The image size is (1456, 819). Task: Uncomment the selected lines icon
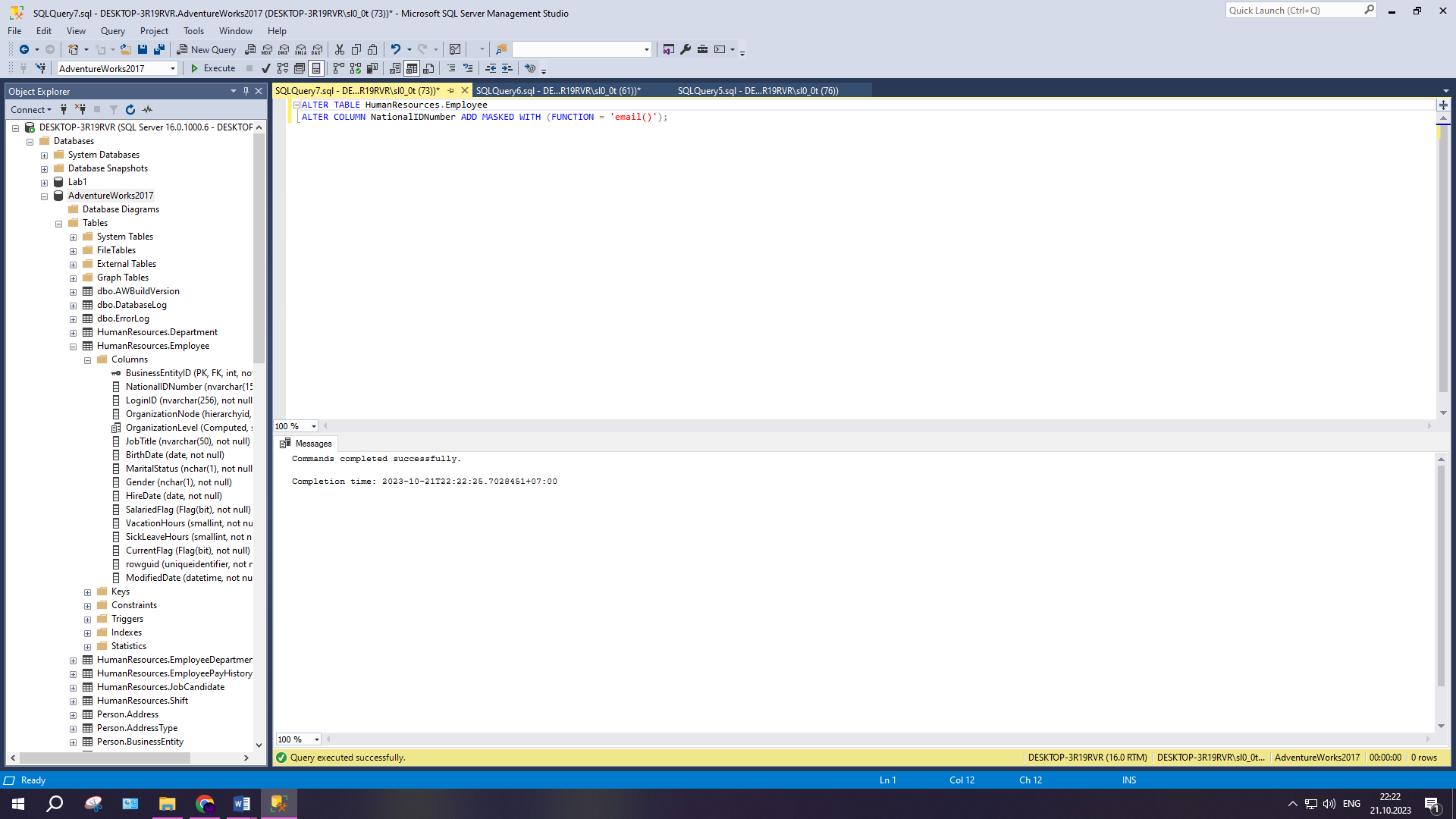coord(468,68)
